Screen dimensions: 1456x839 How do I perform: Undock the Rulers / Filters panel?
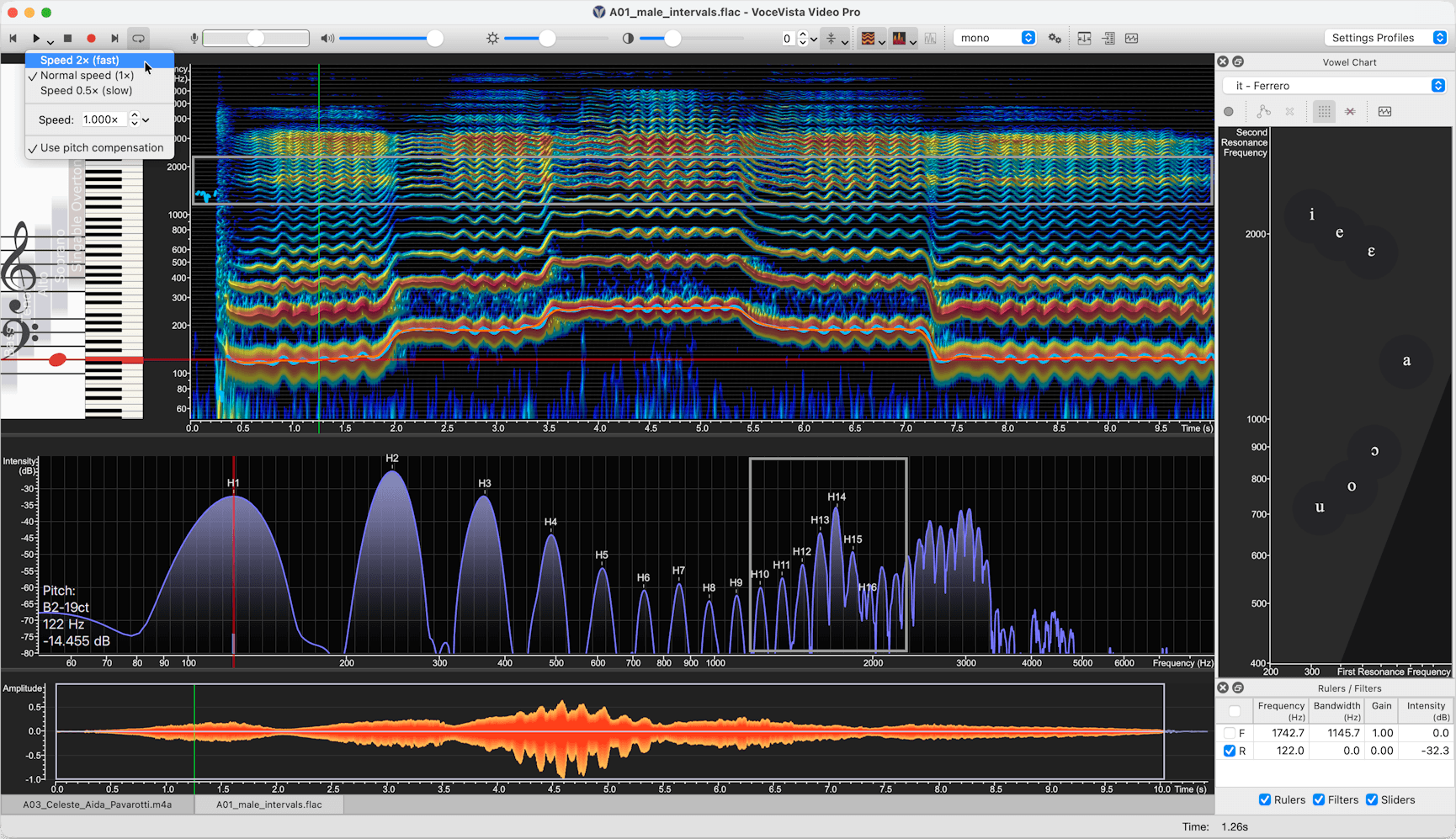point(1238,688)
